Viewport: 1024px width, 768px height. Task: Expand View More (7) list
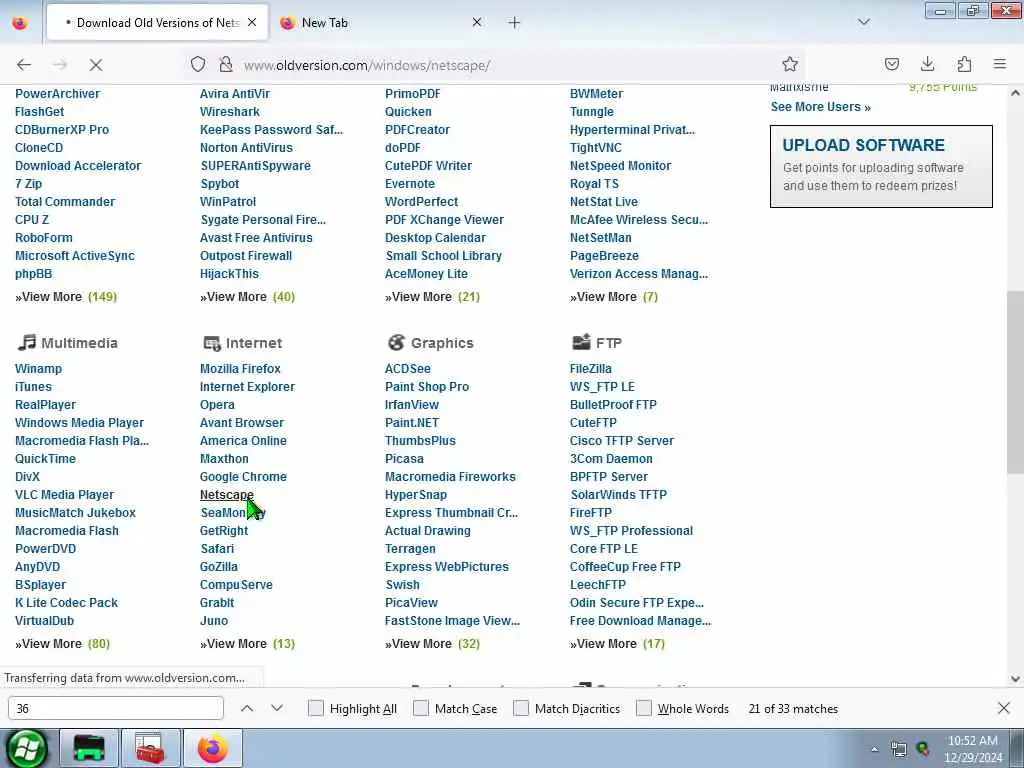pyautogui.click(x=614, y=296)
